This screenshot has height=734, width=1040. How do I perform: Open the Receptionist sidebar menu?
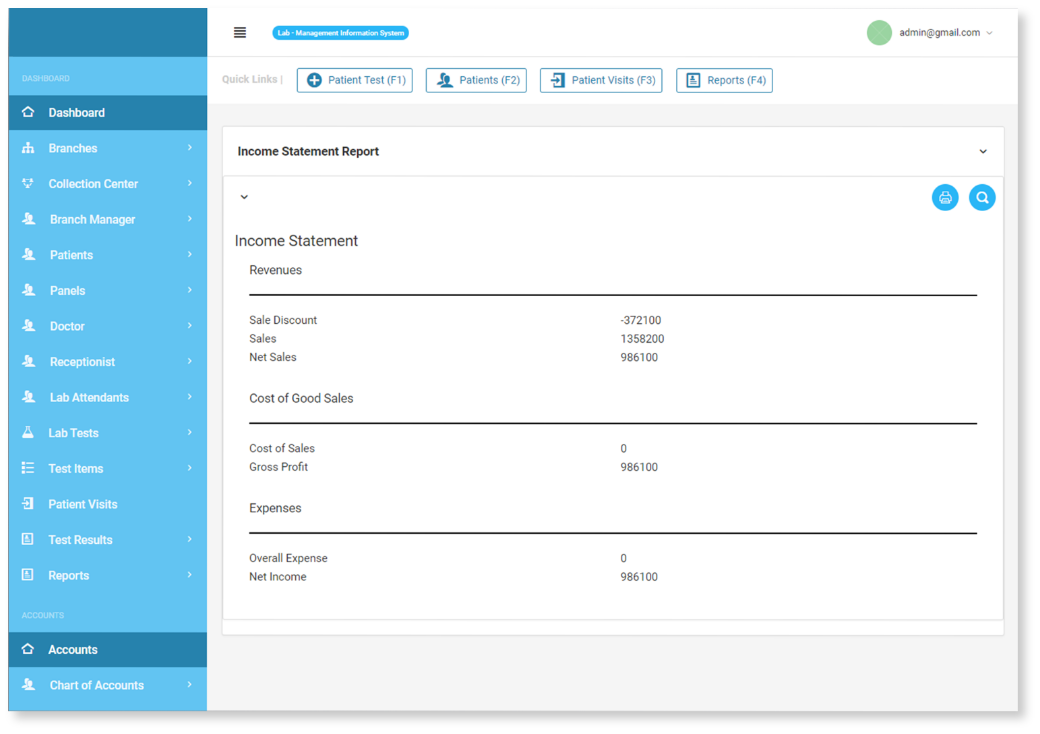107,361
